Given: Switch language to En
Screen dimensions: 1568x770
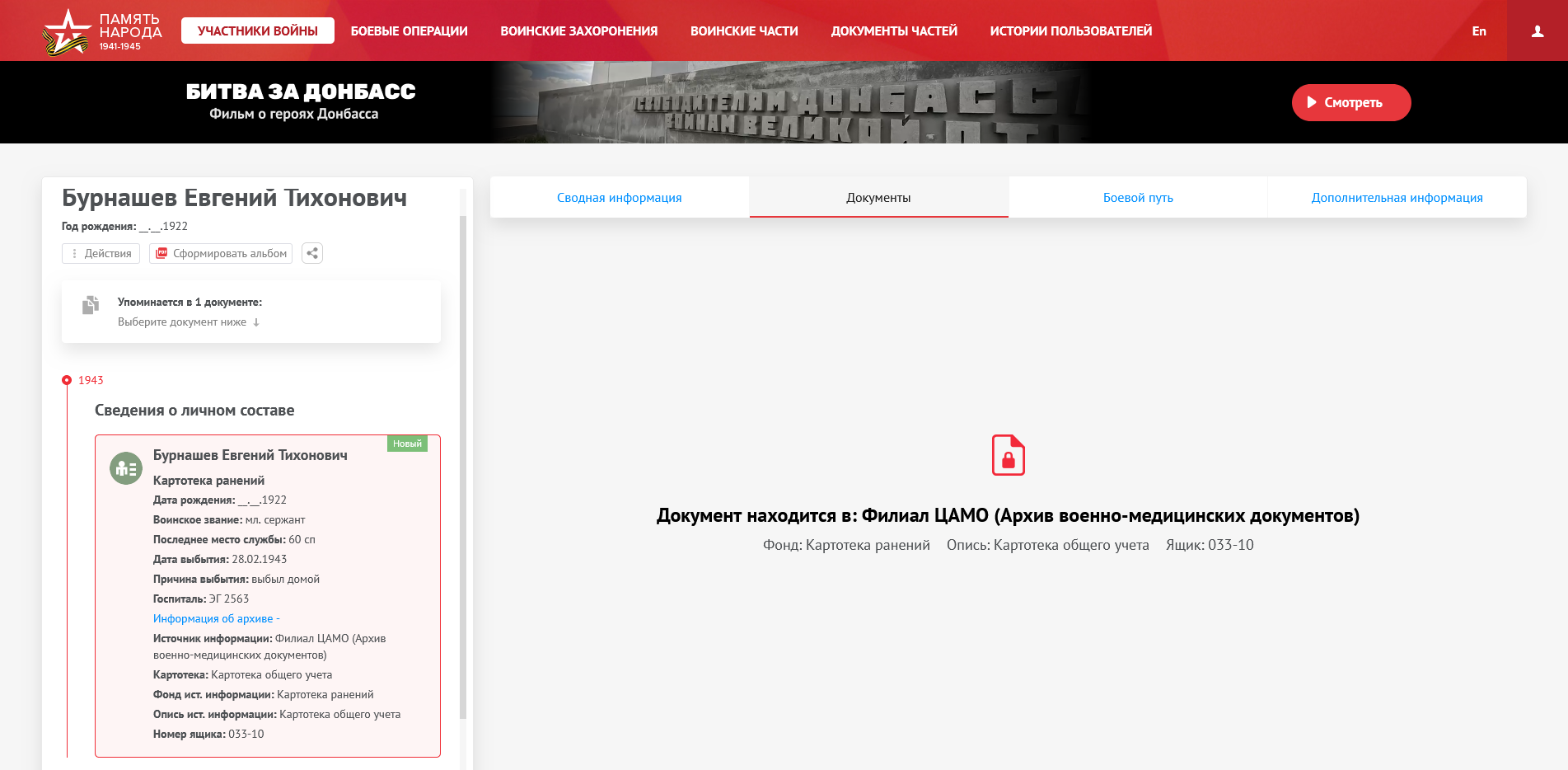Looking at the screenshot, I should (x=1479, y=31).
